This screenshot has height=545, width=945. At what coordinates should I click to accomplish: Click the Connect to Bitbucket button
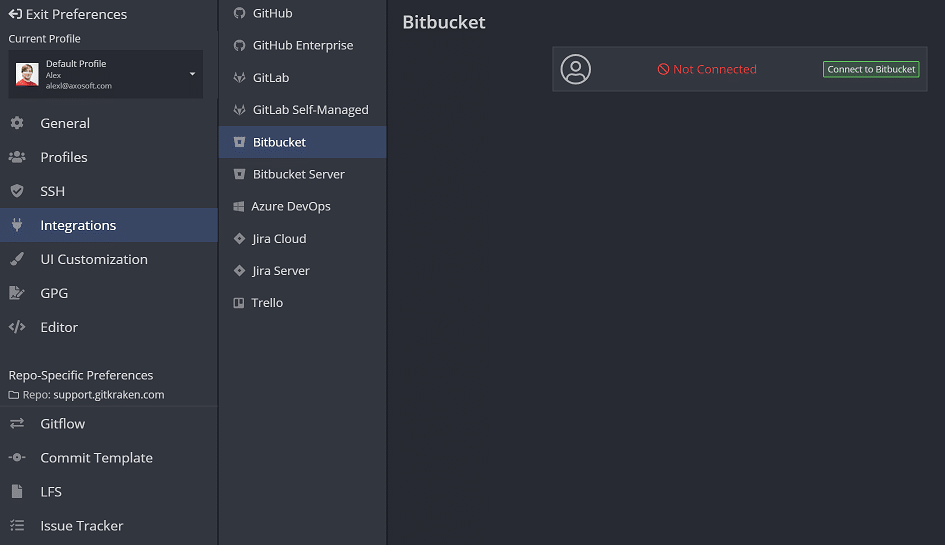click(871, 69)
